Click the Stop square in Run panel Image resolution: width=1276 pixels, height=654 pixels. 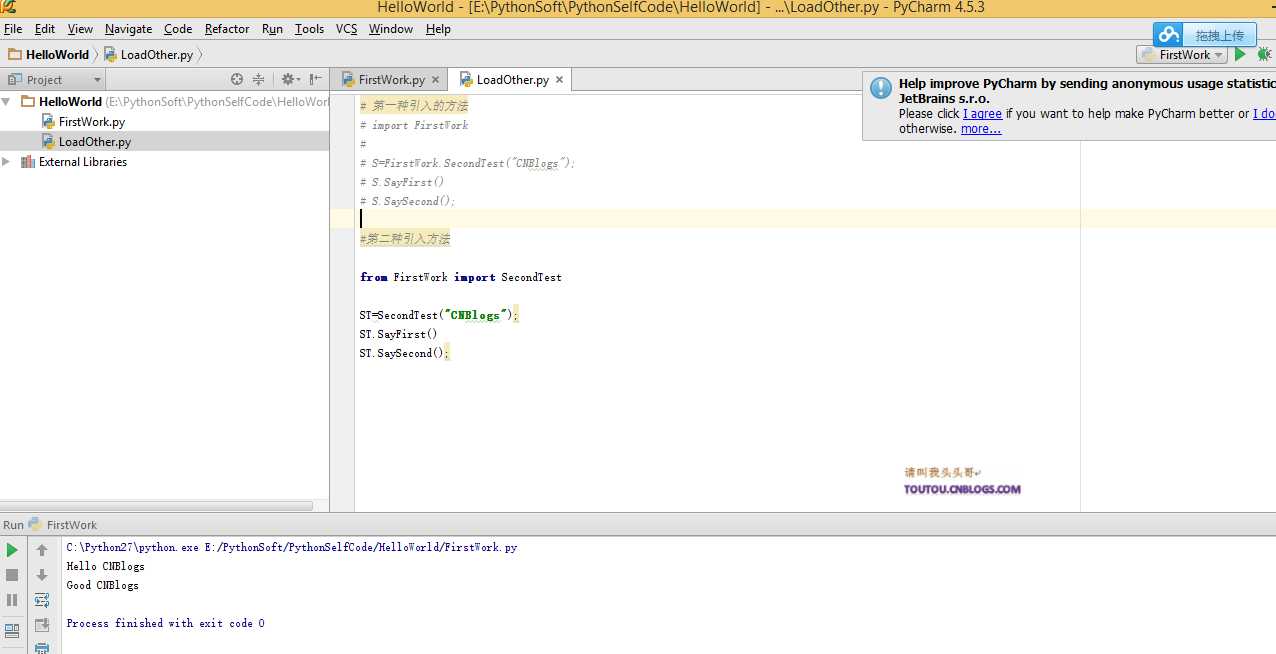tap(12, 575)
